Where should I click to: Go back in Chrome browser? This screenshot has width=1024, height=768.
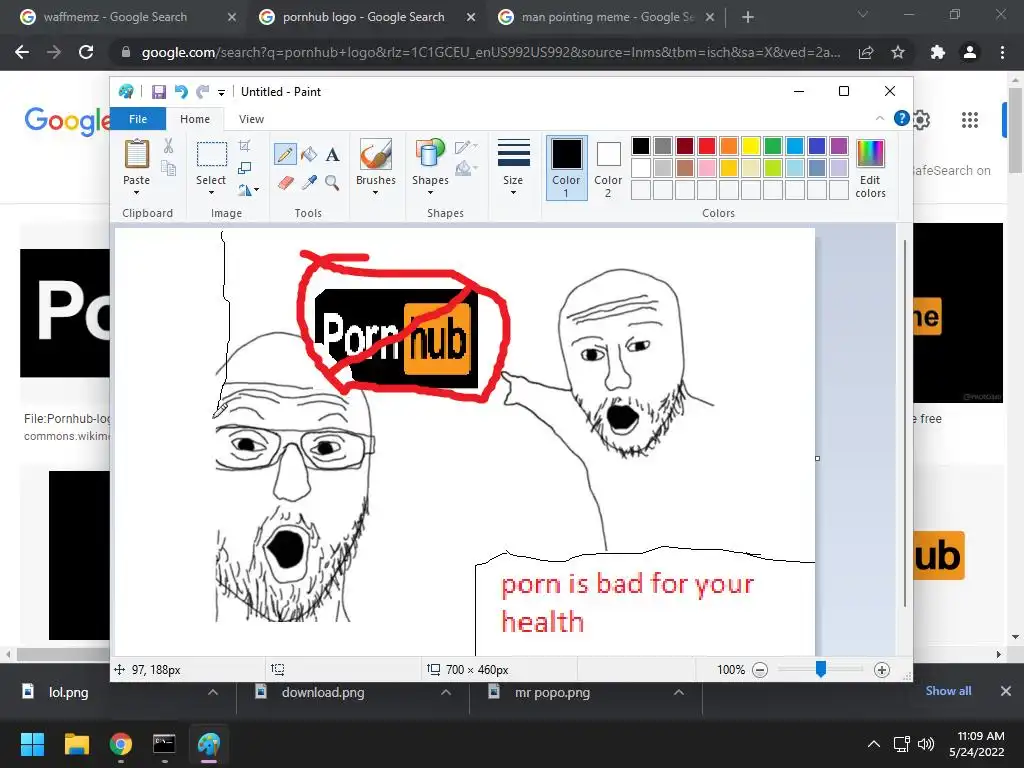pyautogui.click(x=22, y=52)
